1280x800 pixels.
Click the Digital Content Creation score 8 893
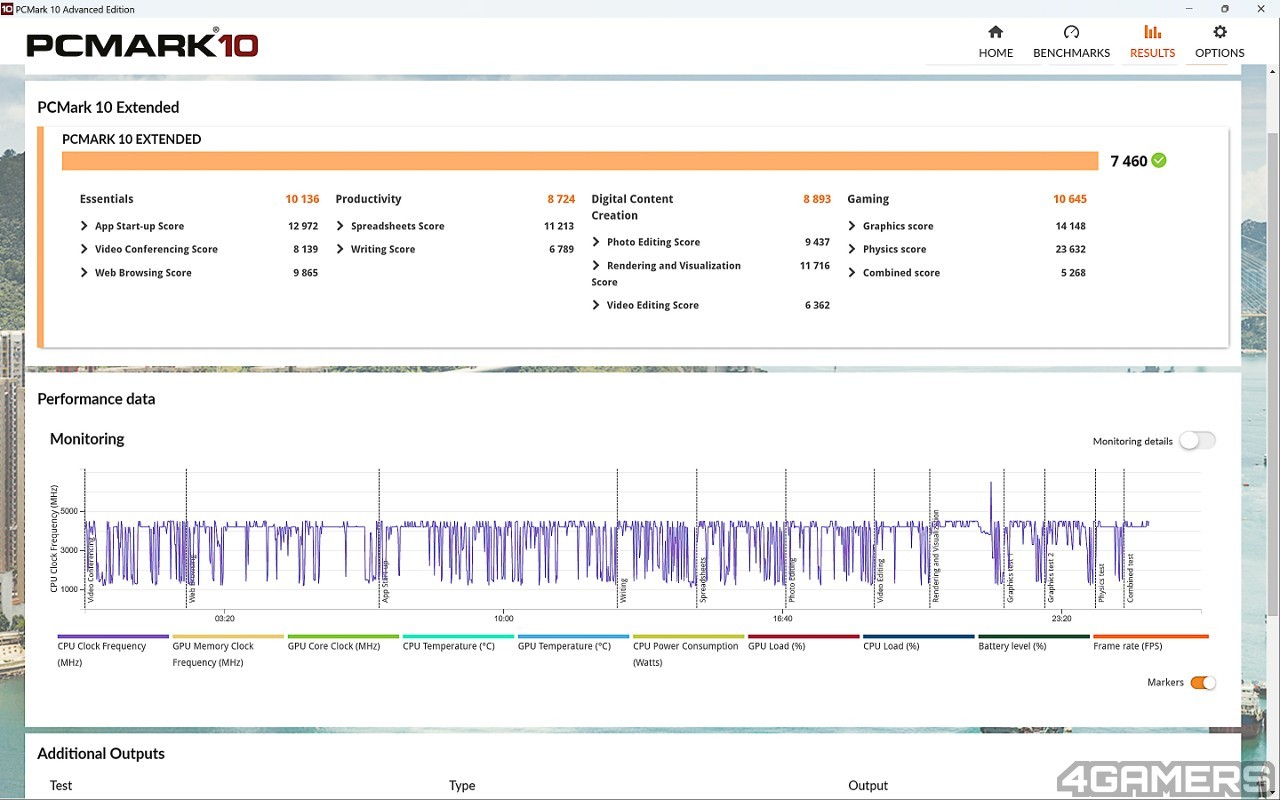[x=817, y=199]
